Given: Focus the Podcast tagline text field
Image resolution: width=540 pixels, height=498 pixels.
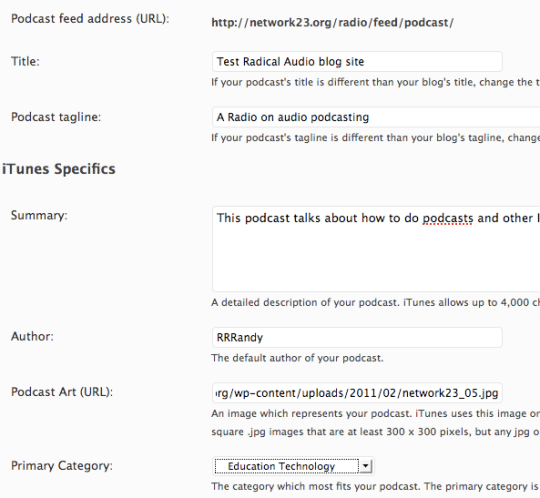Looking at the screenshot, I should coord(376,117).
